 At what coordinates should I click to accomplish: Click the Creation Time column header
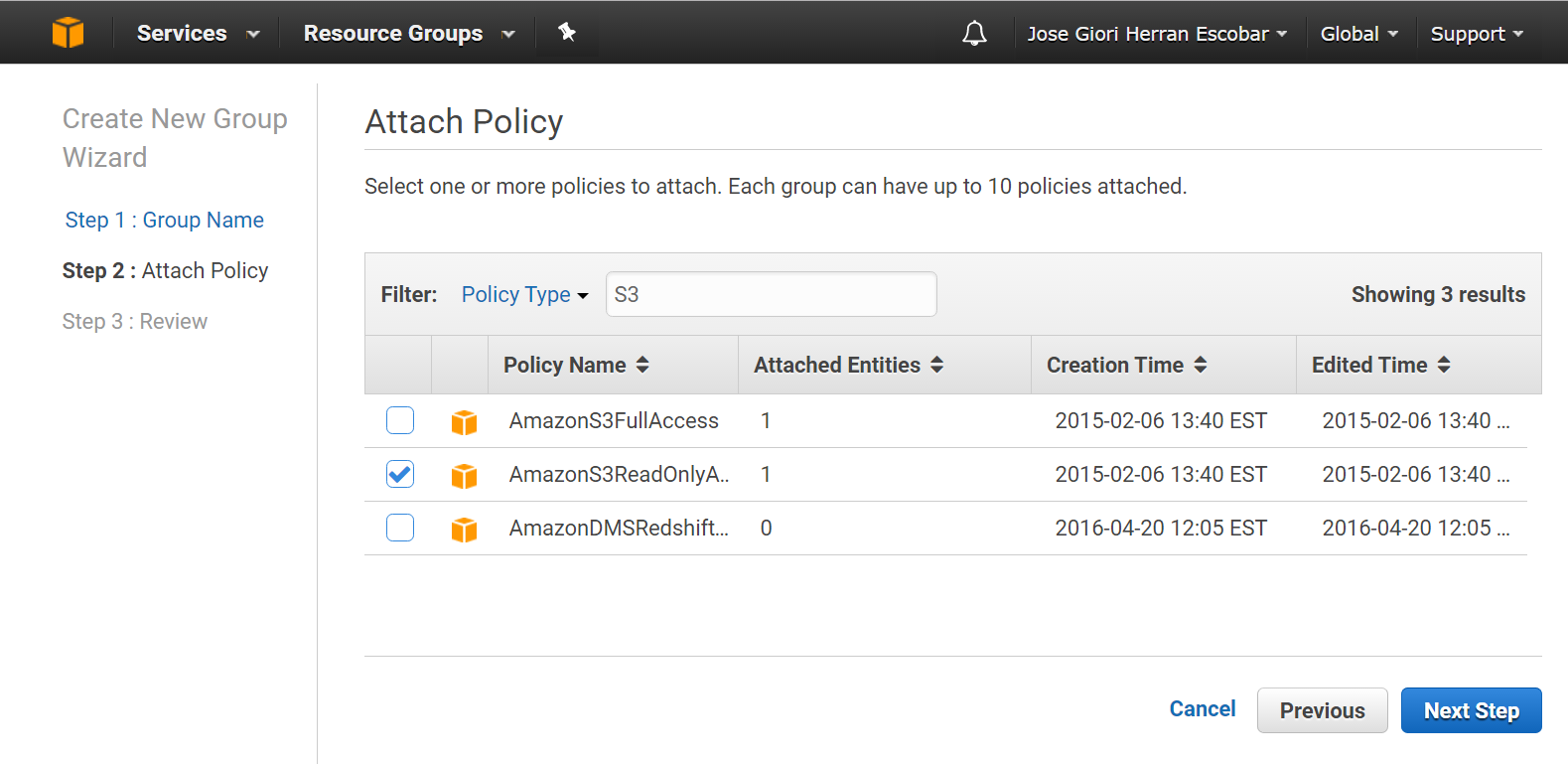(1164, 365)
